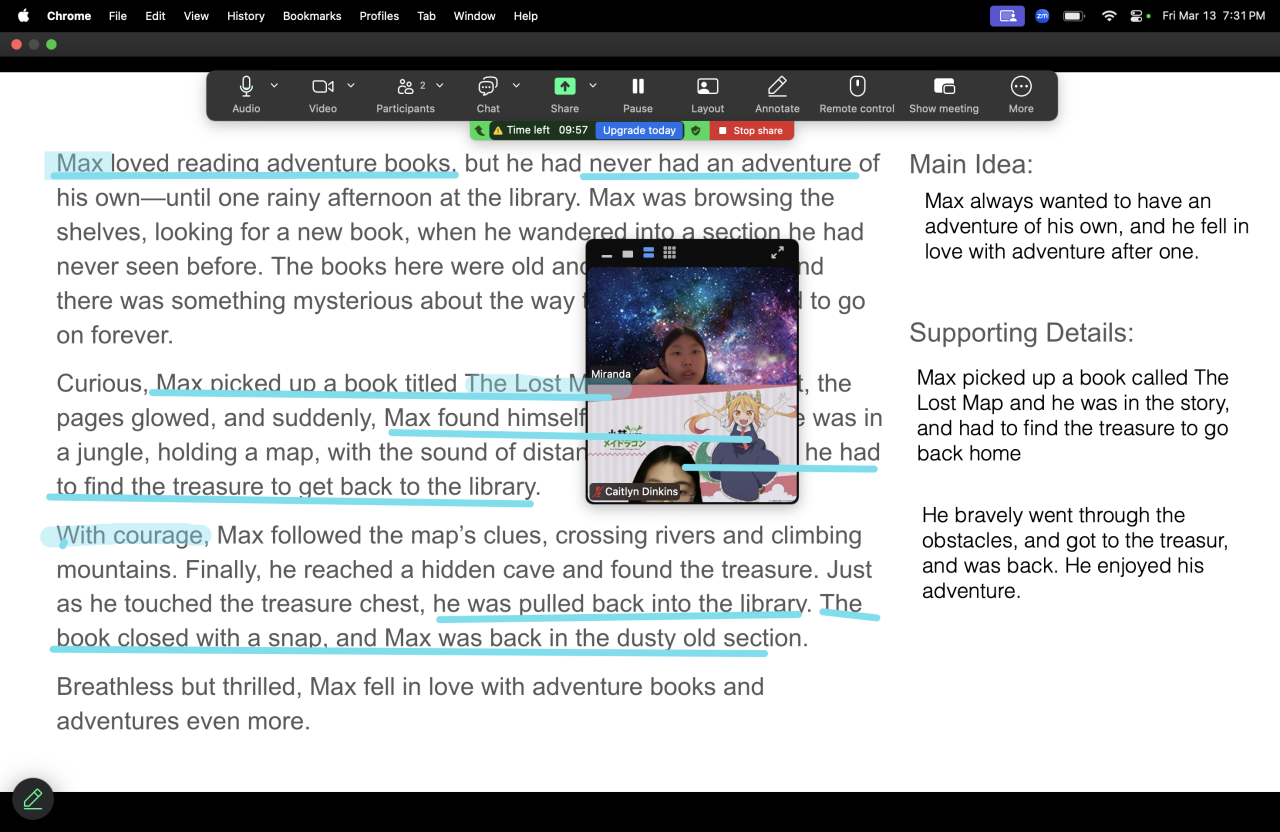Viewport: 1280px width, 832px height.
Task: Expand the Audio options arrow
Action: [x=275, y=86]
